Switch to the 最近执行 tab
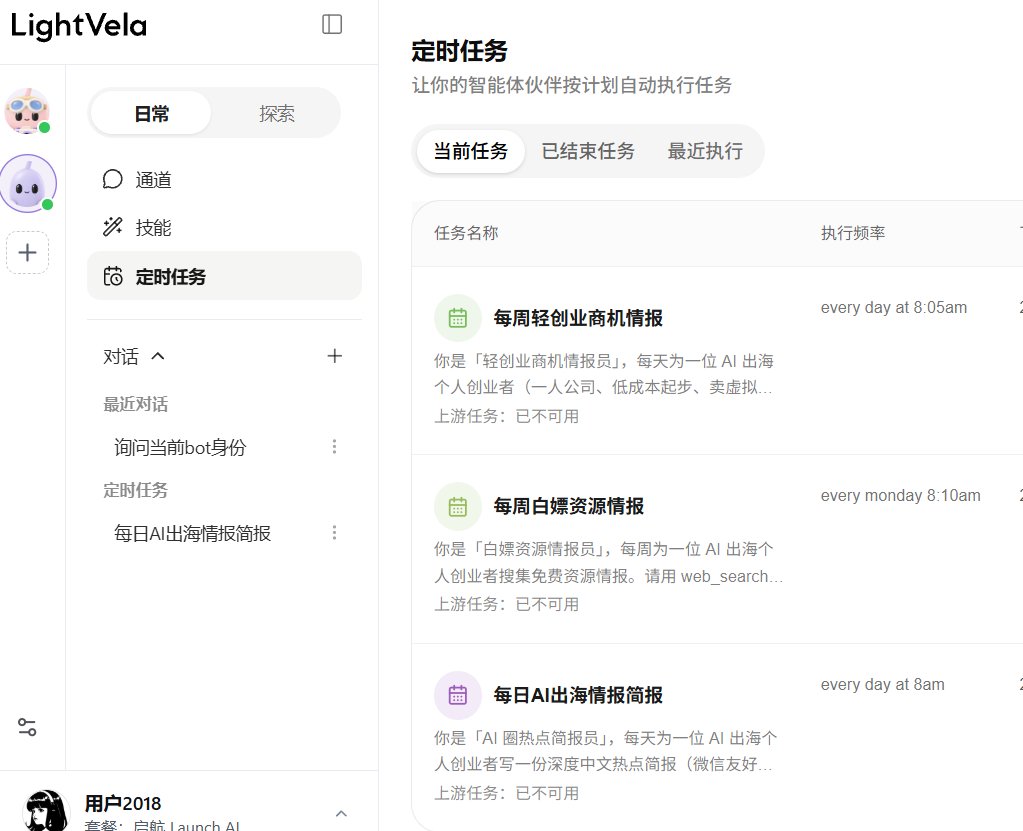The height and width of the screenshot is (831, 1023). pyautogui.click(x=705, y=151)
